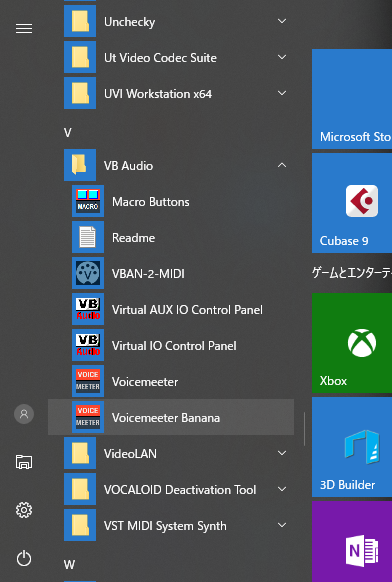This screenshot has width=392, height=582.
Task: Expand UVI Workstation x64 chevron
Action: point(282,93)
